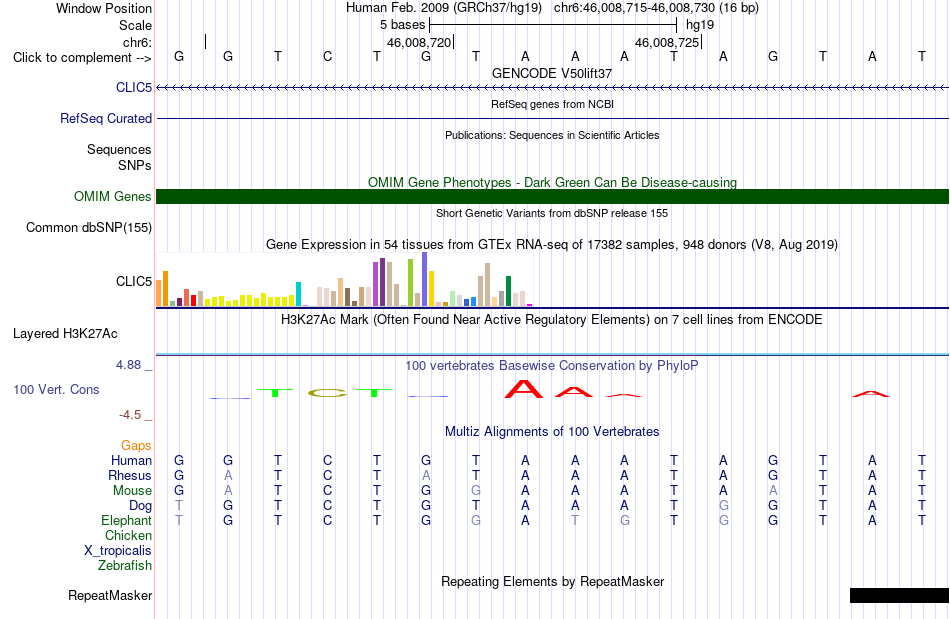The width and height of the screenshot is (950, 619).
Task: Click the dark green OMIM Genes bar
Action: pos(552,196)
